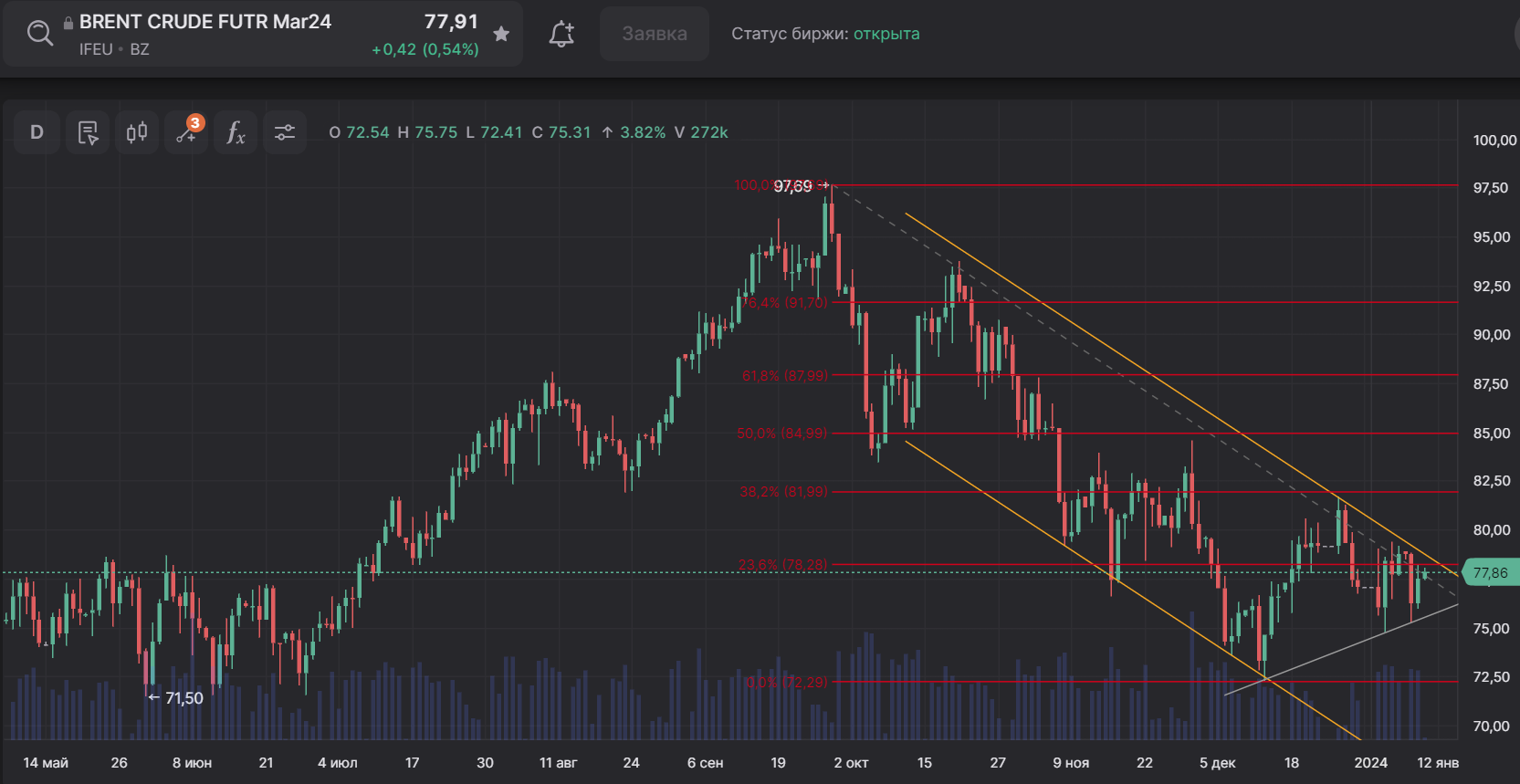Click the '6 сен' date label on time axis

click(705, 763)
